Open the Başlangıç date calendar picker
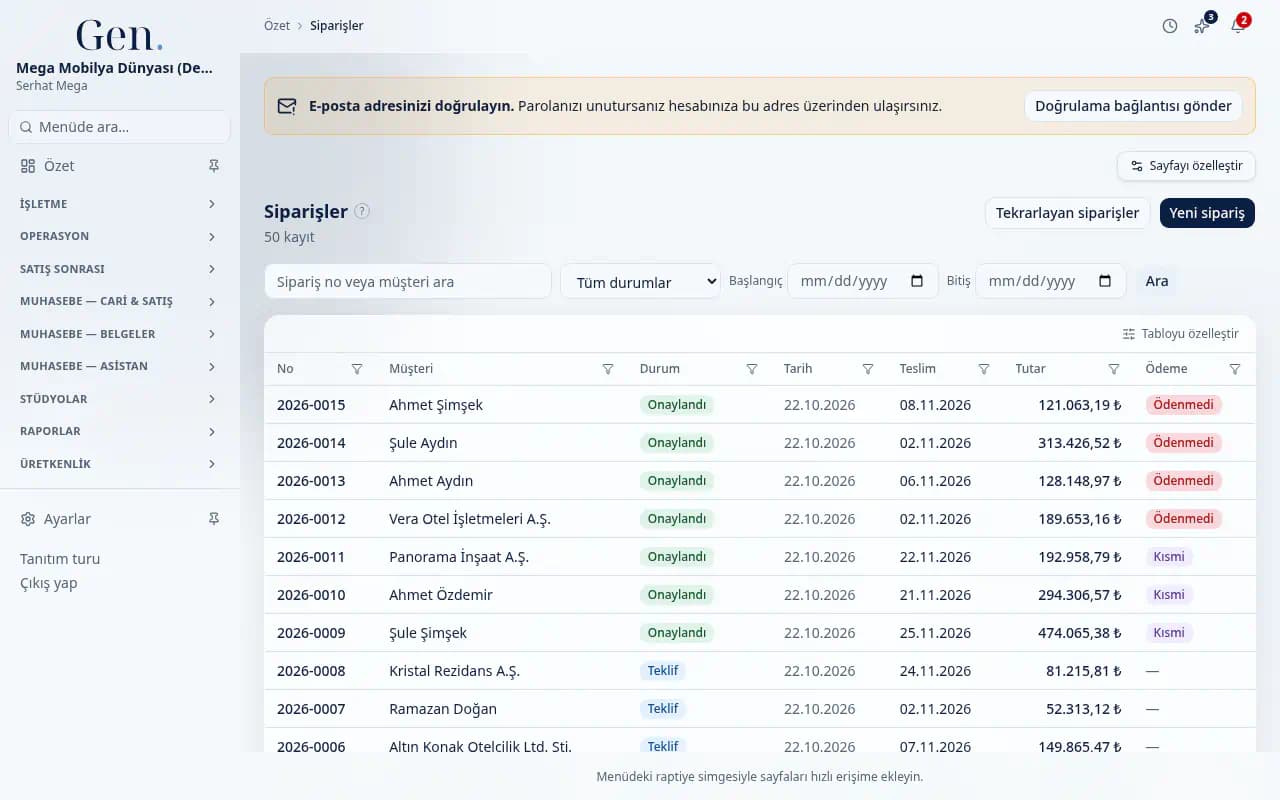This screenshot has height=800, width=1280. click(917, 281)
